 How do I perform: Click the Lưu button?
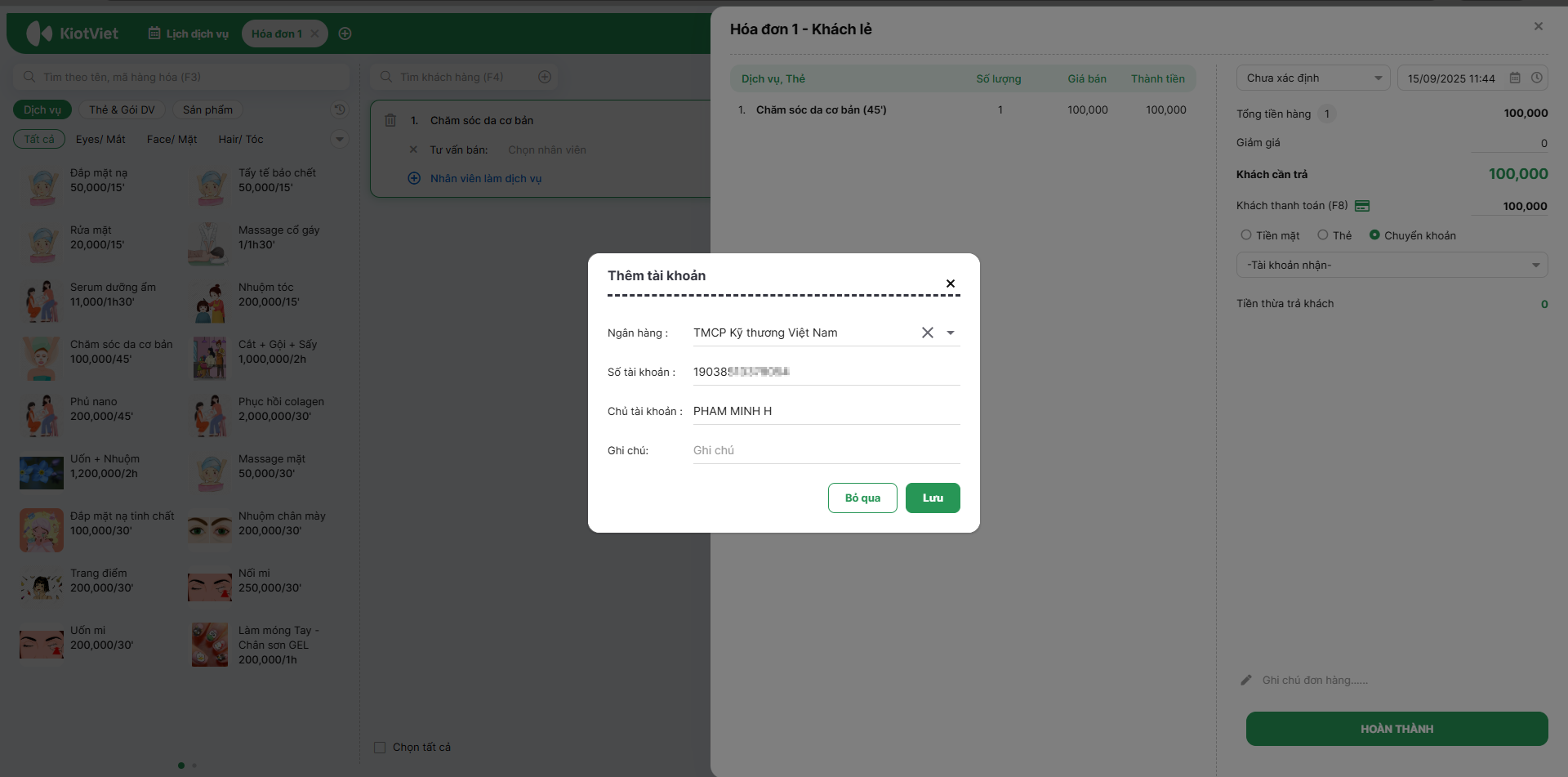pos(933,498)
